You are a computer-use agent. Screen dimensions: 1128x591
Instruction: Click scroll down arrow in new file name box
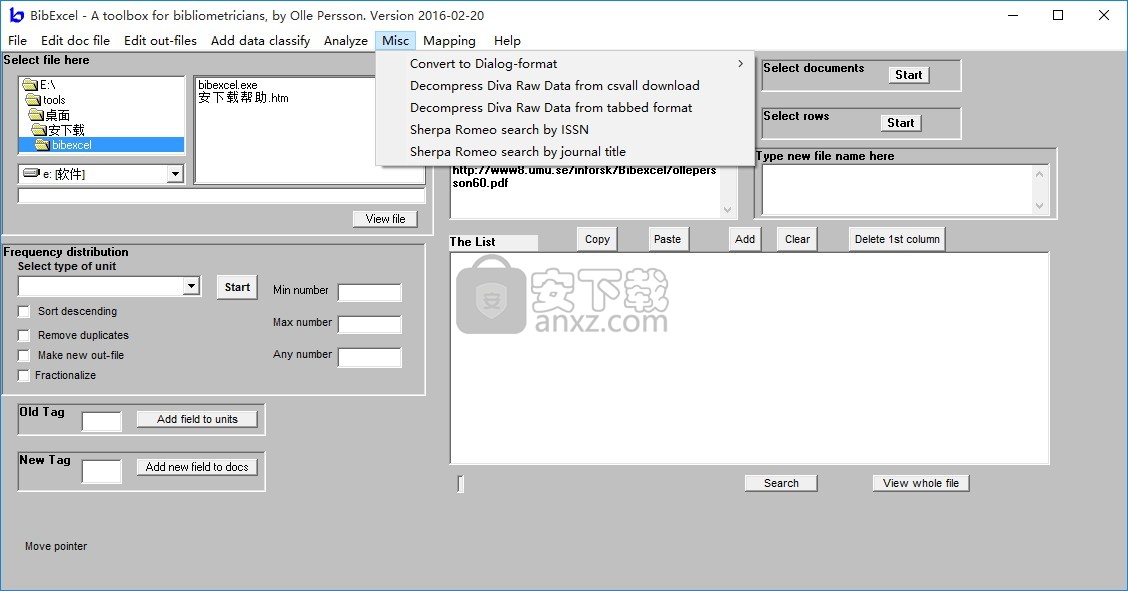(1040, 206)
